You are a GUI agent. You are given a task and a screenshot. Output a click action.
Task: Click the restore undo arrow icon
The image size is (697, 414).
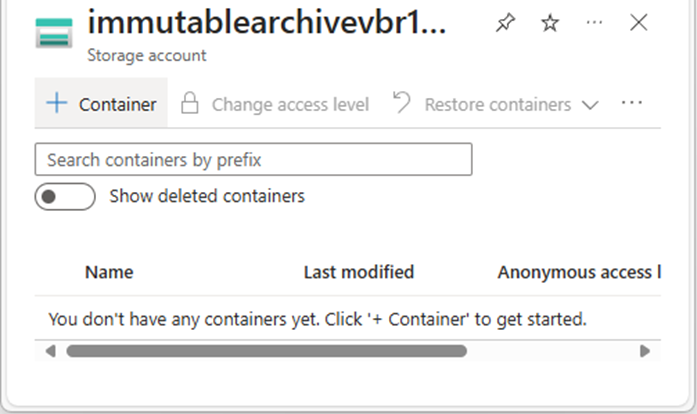(x=401, y=102)
